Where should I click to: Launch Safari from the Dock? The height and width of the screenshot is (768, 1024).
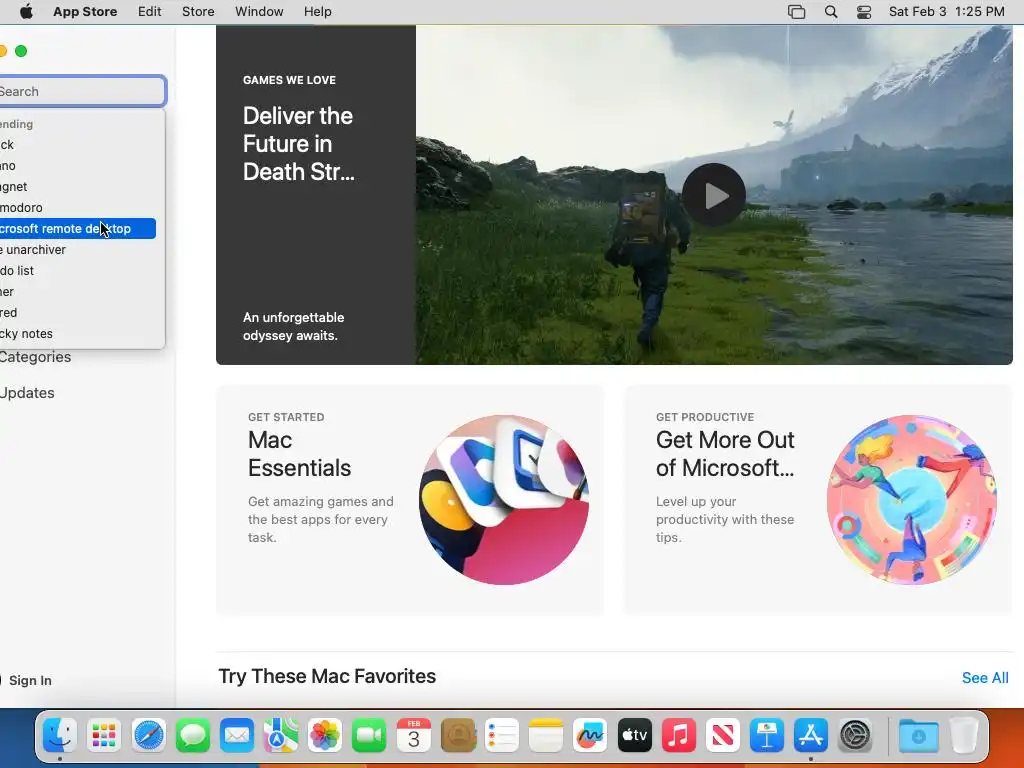pos(148,736)
